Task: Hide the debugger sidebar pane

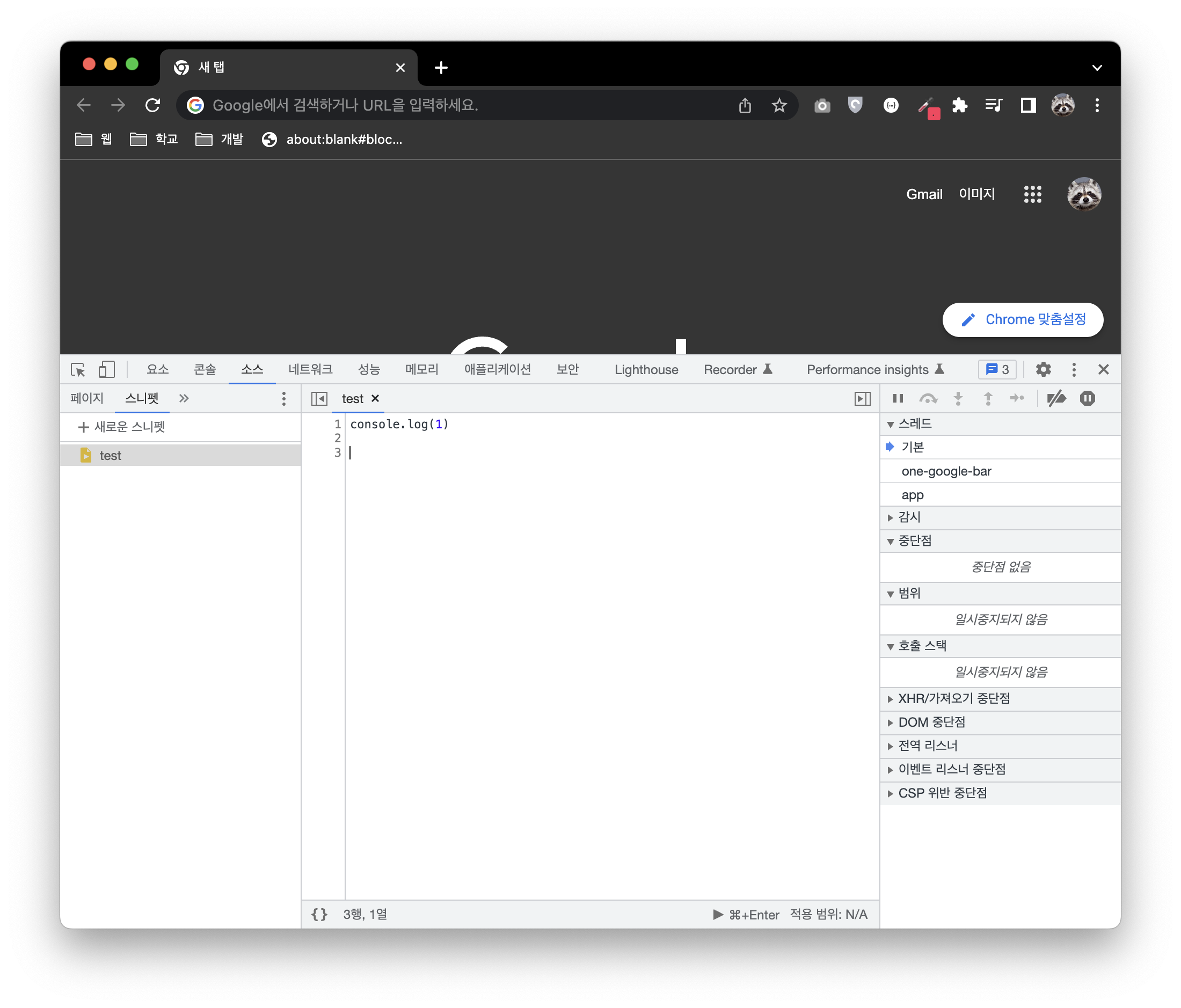Action: pos(862,399)
